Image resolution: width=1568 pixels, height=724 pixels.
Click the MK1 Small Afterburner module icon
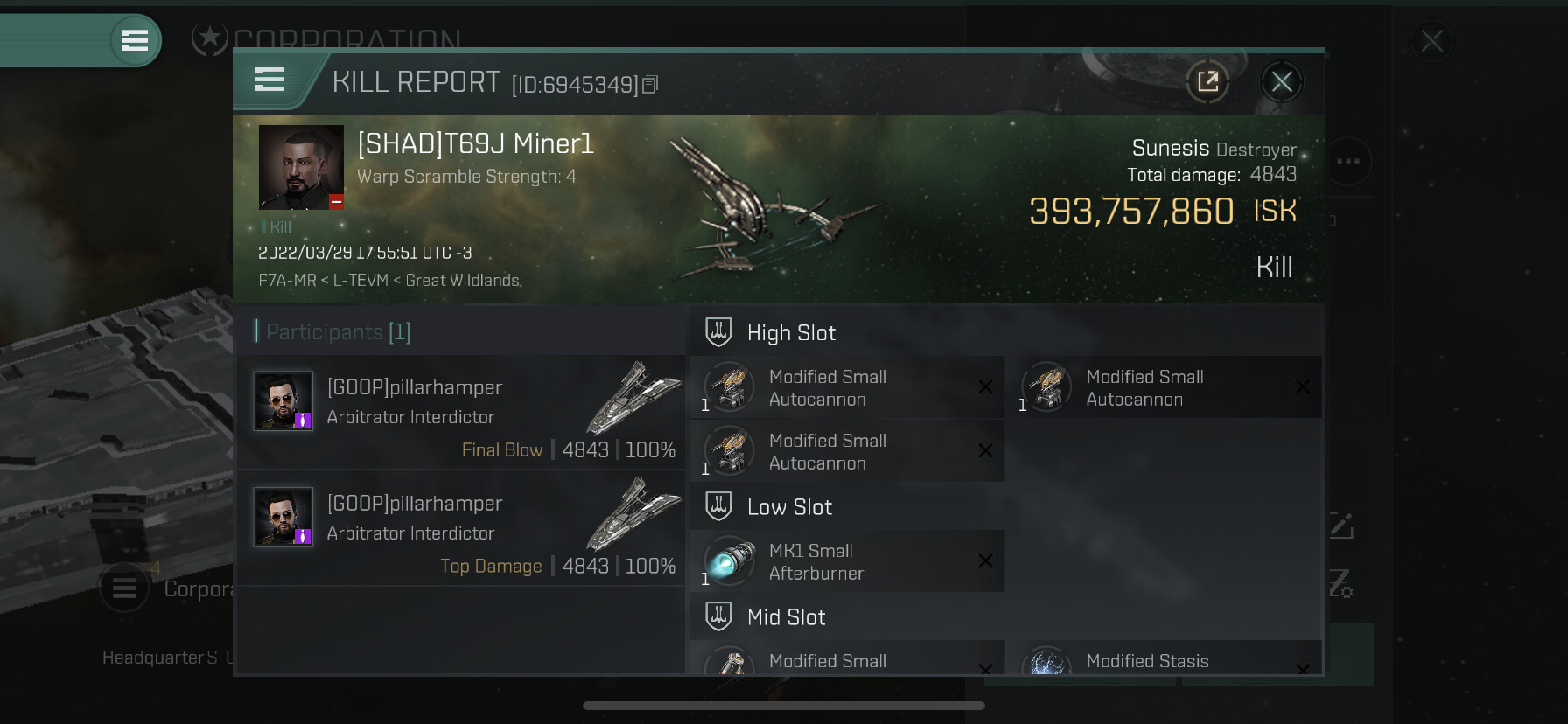click(x=729, y=560)
